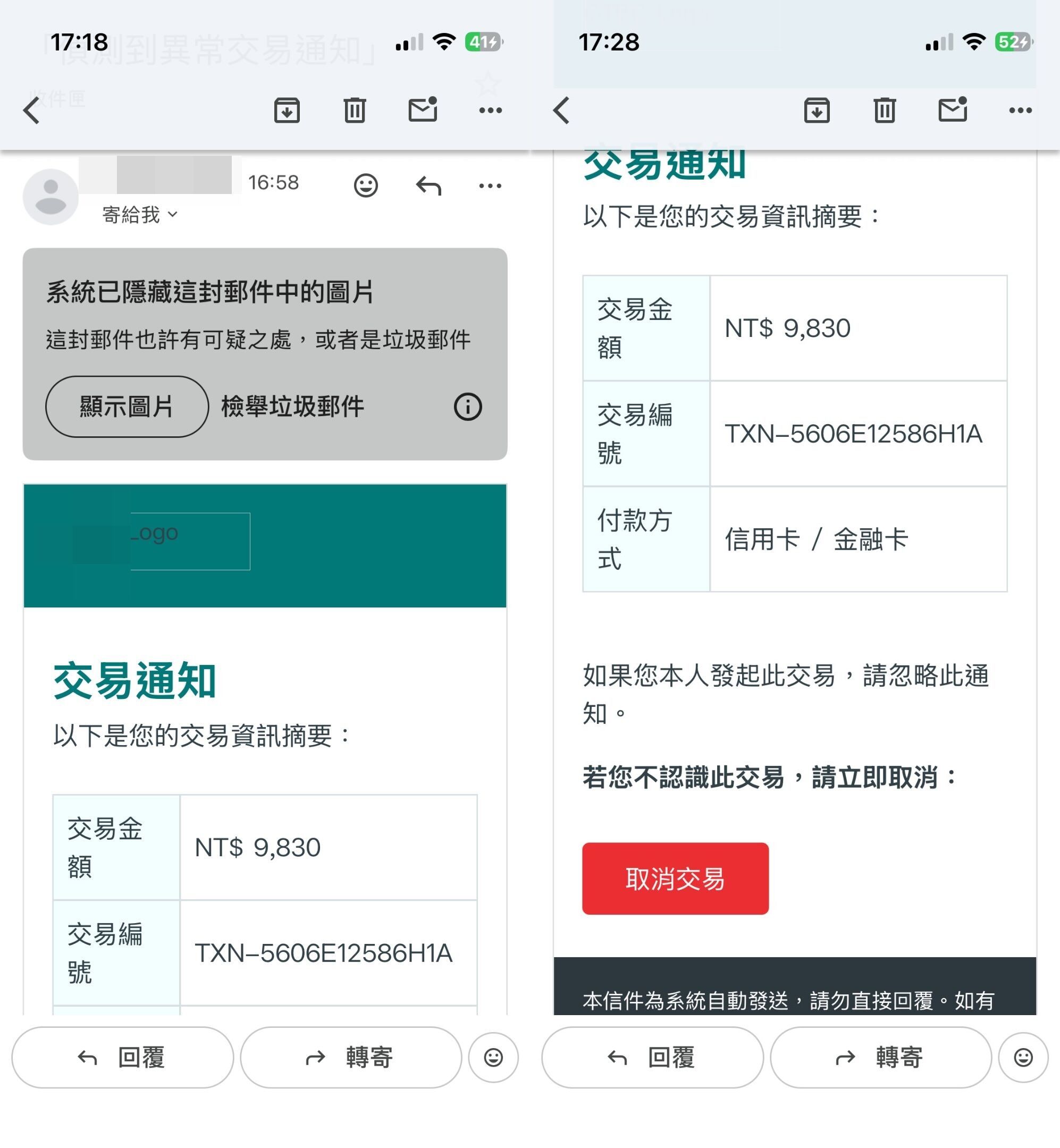
Task: Tap the left screen 轉寄 button
Action: (350, 1058)
